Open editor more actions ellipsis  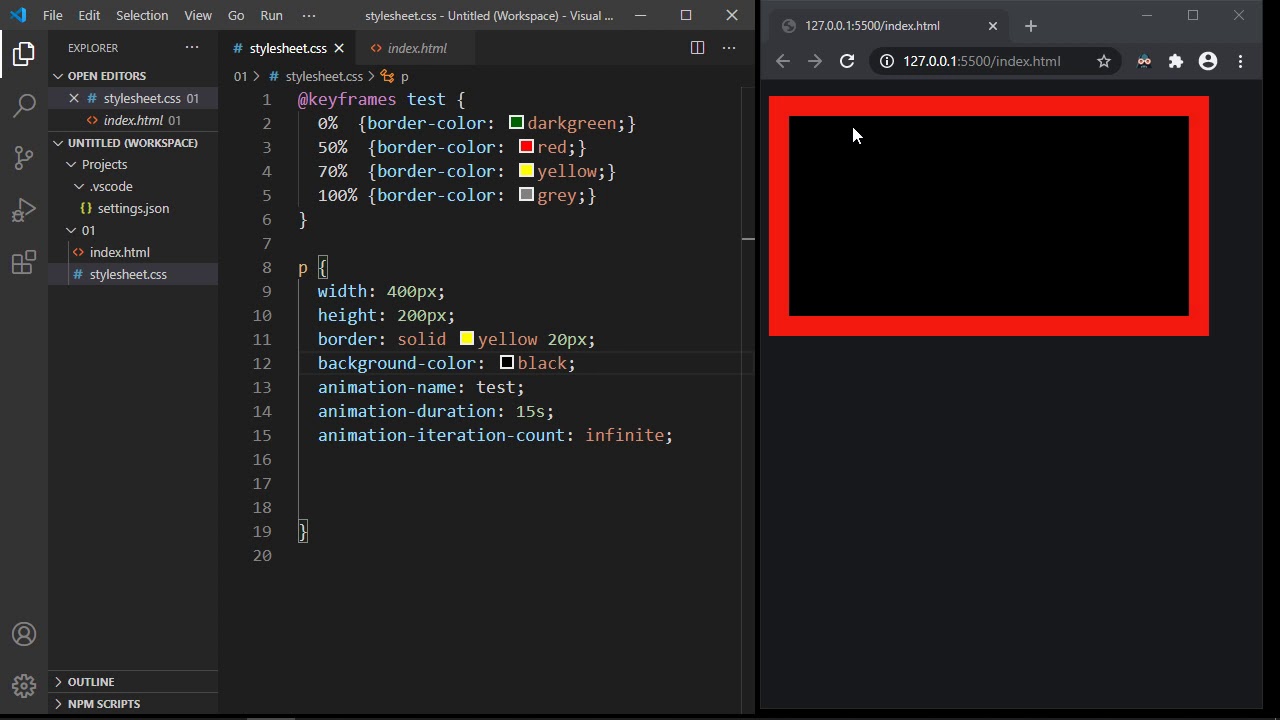click(x=729, y=48)
